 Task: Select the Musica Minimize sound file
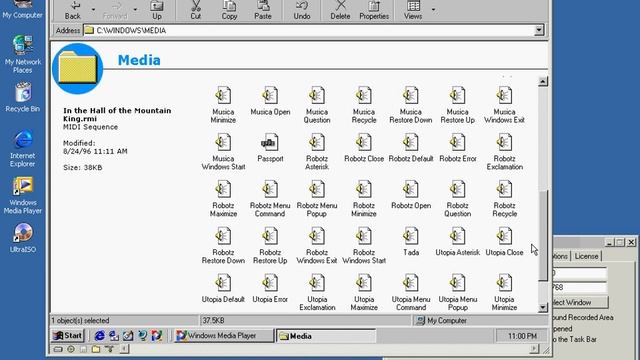(x=223, y=105)
